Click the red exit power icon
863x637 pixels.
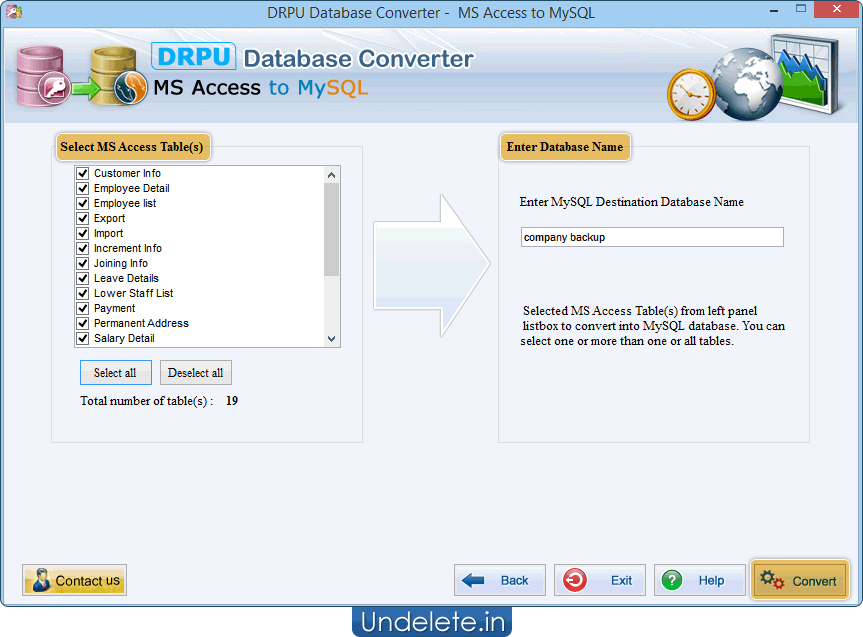coord(575,580)
